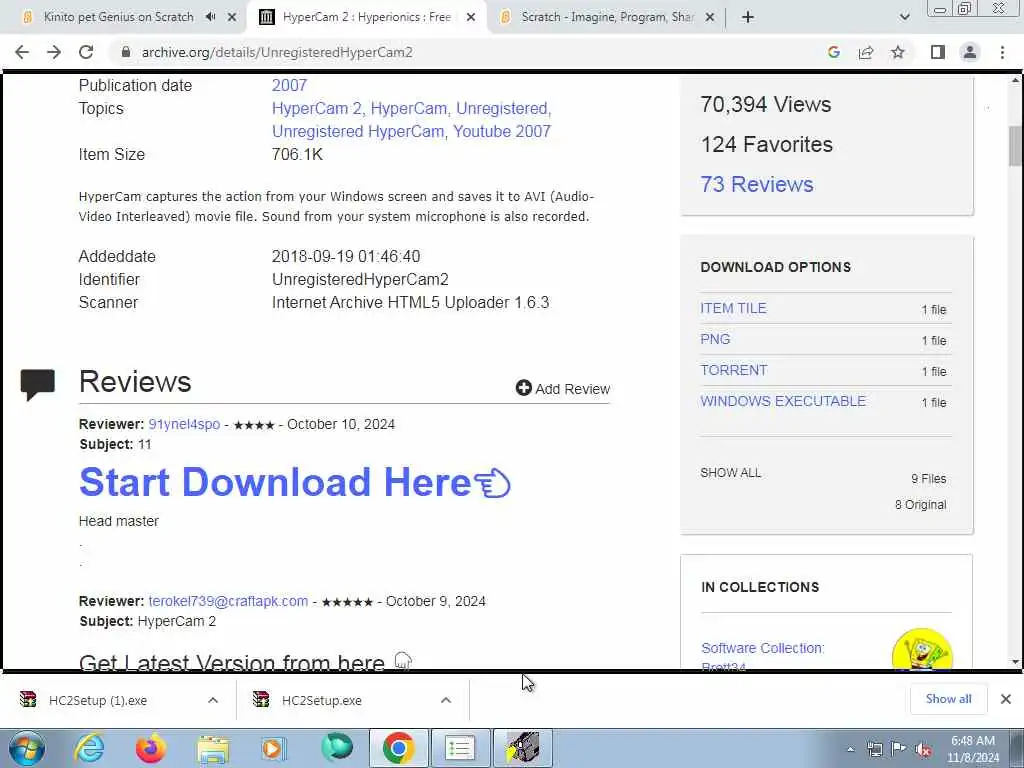Viewport: 1024px width, 768px height.
Task: Open the Chrome profile avatar
Action: (970, 52)
